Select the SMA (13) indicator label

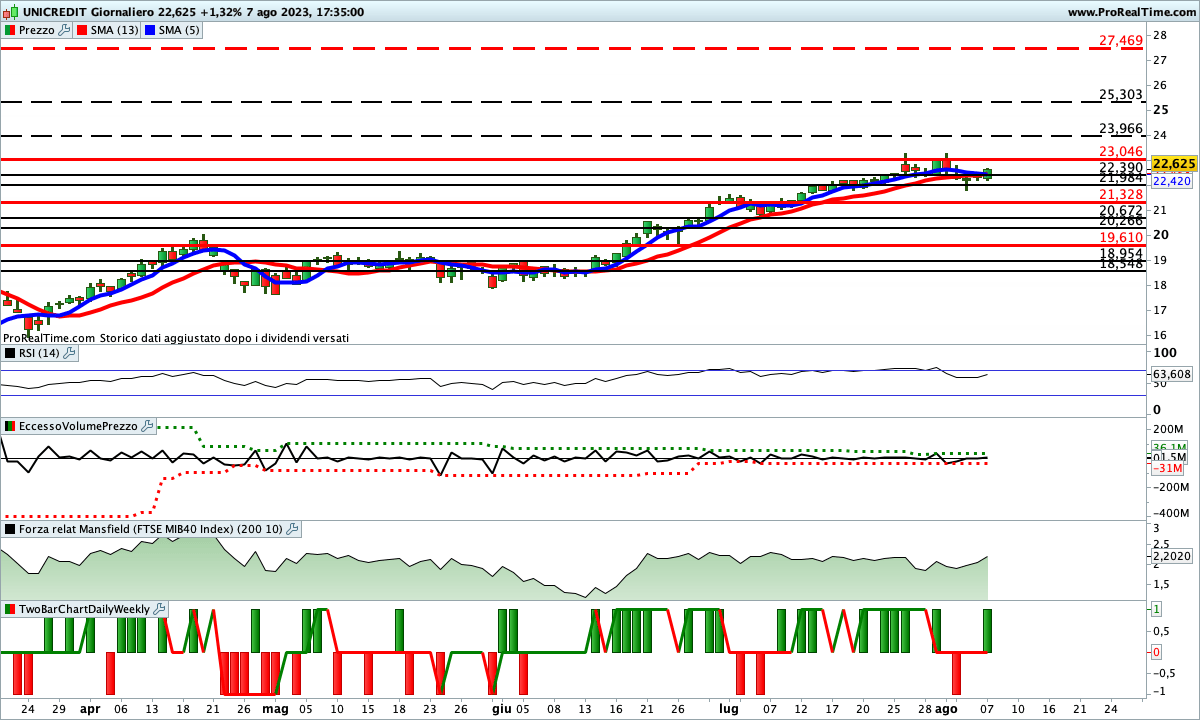pos(114,30)
